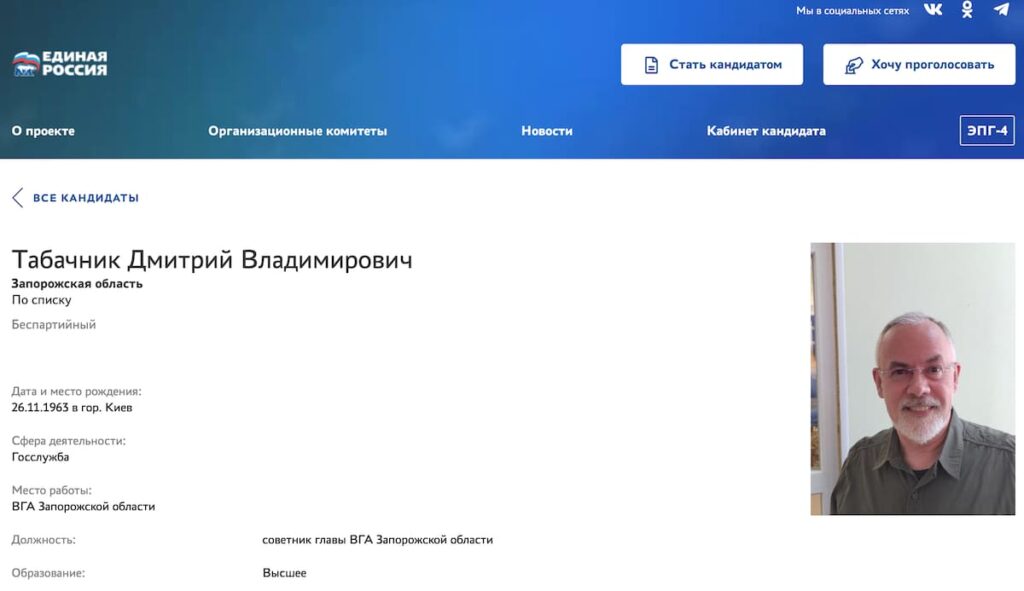Viewport: 1024px width, 591px height.
Task: Open the Новости page
Action: [547, 131]
